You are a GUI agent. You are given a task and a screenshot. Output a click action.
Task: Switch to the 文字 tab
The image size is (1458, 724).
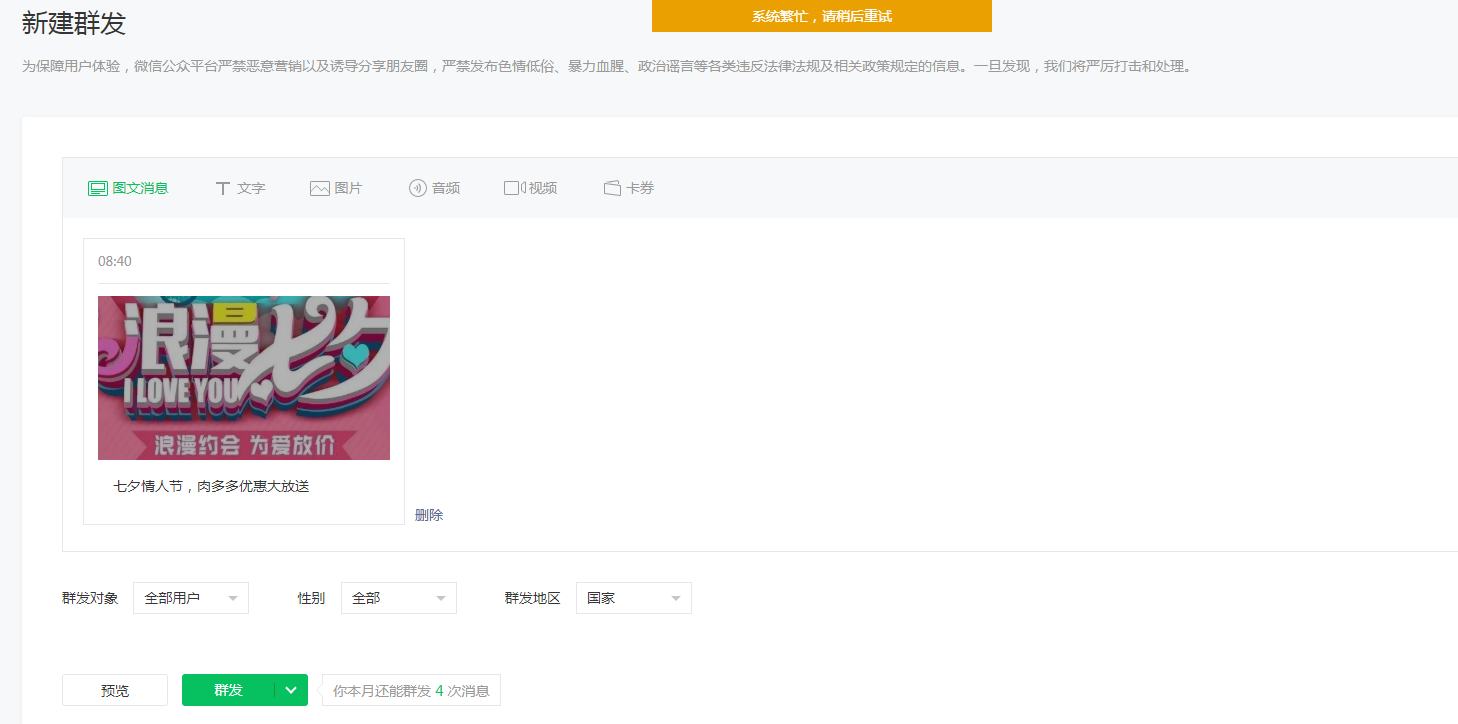tap(240, 188)
